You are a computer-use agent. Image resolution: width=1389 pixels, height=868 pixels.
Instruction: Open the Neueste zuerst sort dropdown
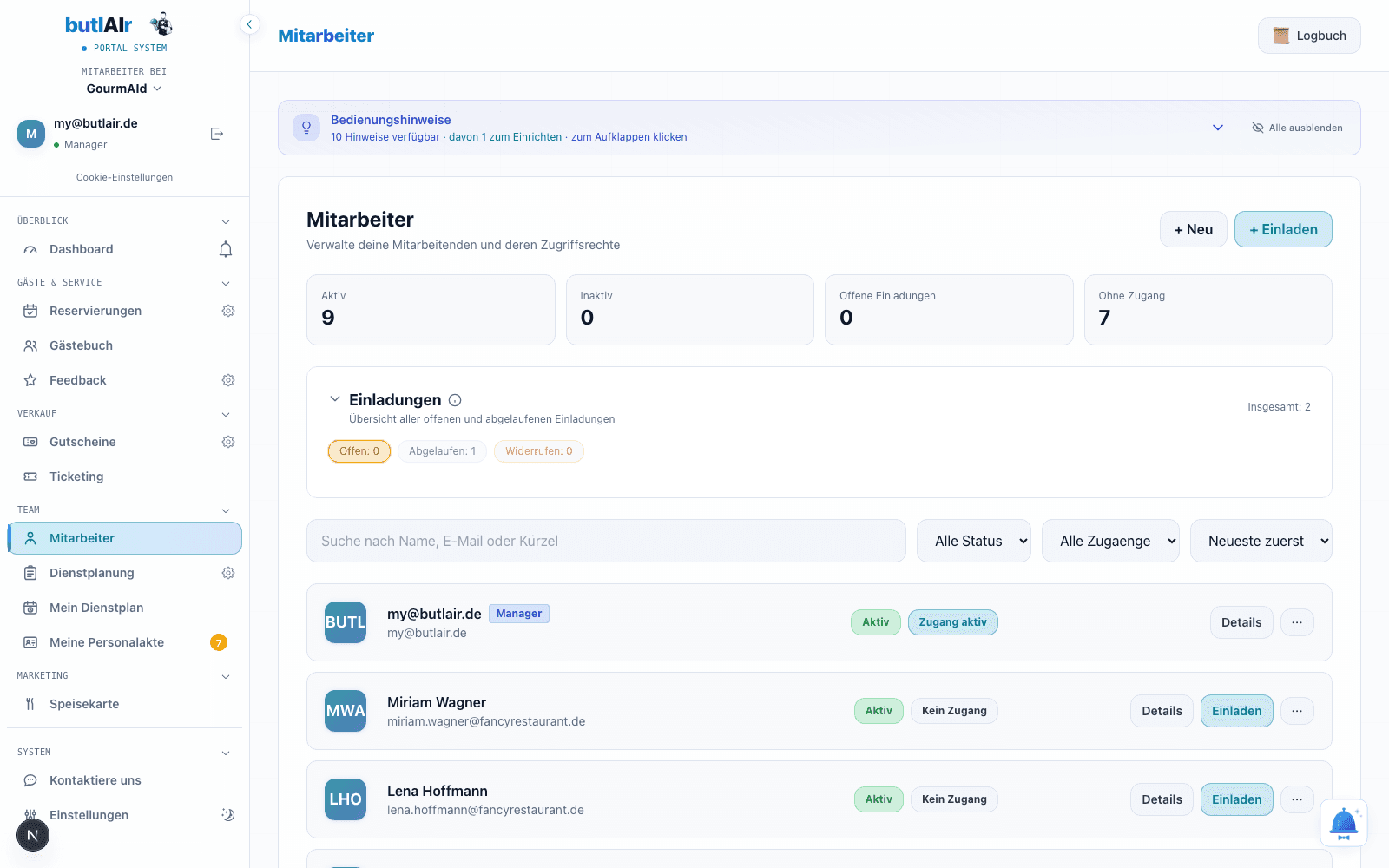coord(1261,541)
